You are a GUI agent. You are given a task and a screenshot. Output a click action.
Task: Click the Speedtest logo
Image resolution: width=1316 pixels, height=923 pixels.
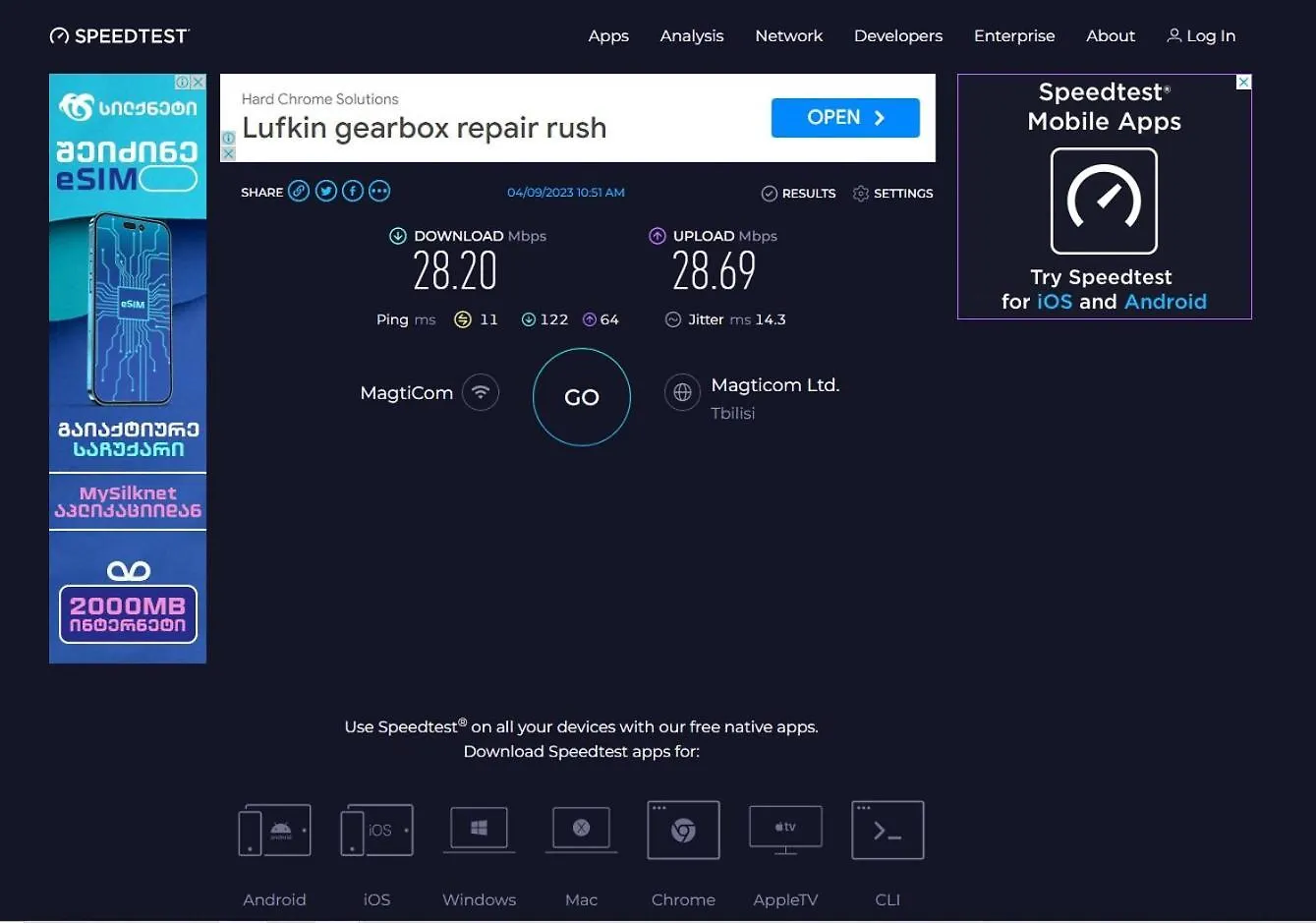click(x=119, y=36)
